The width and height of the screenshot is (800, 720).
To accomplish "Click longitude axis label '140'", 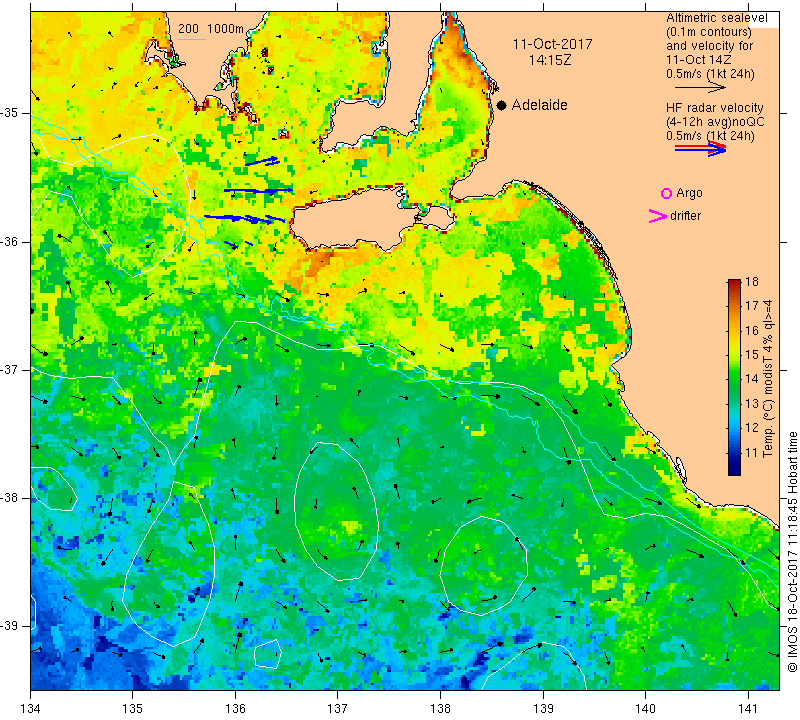I will pos(645,709).
